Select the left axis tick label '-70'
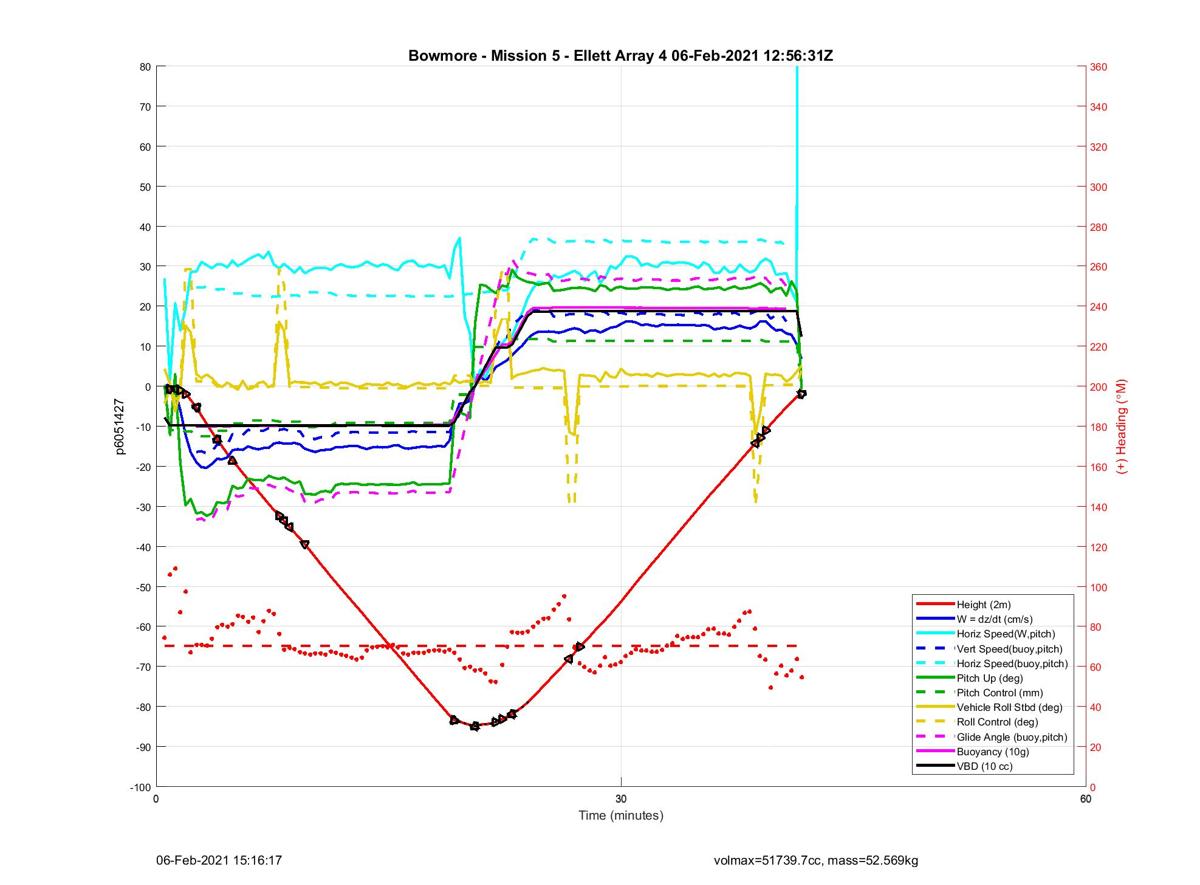Viewport: 1200px width, 885px height. pyautogui.click(x=142, y=667)
